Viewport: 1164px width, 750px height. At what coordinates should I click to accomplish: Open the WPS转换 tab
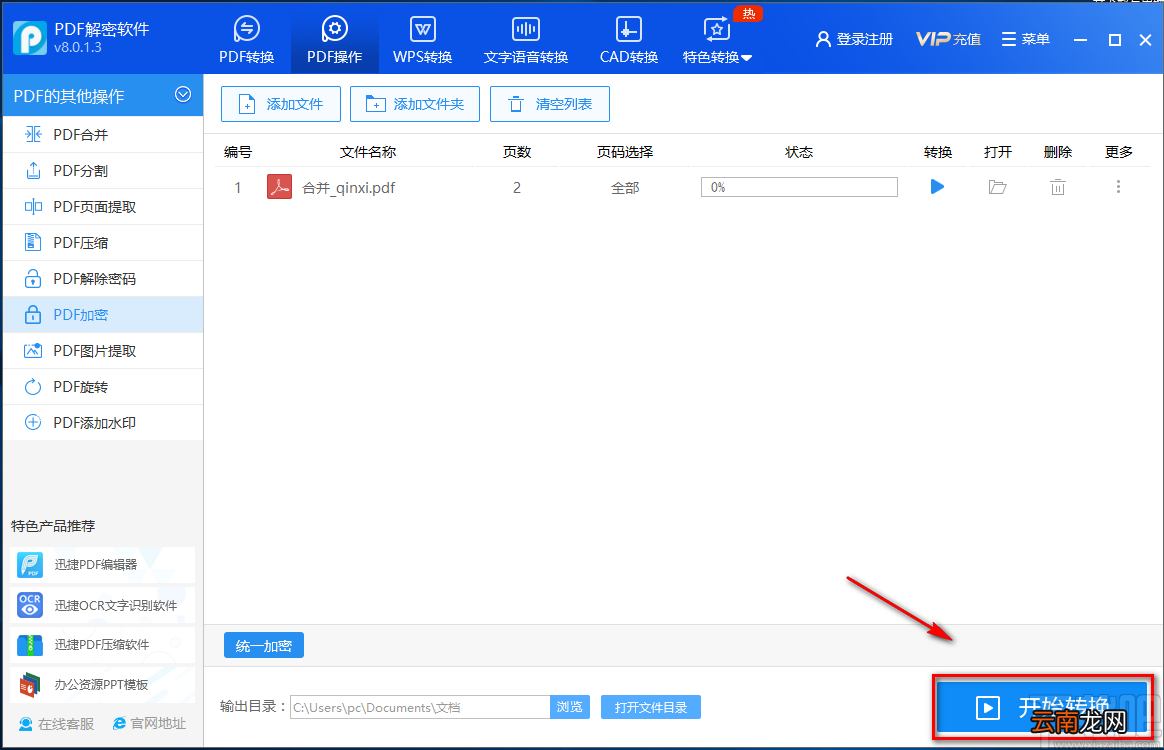pyautogui.click(x=422, y=39)
